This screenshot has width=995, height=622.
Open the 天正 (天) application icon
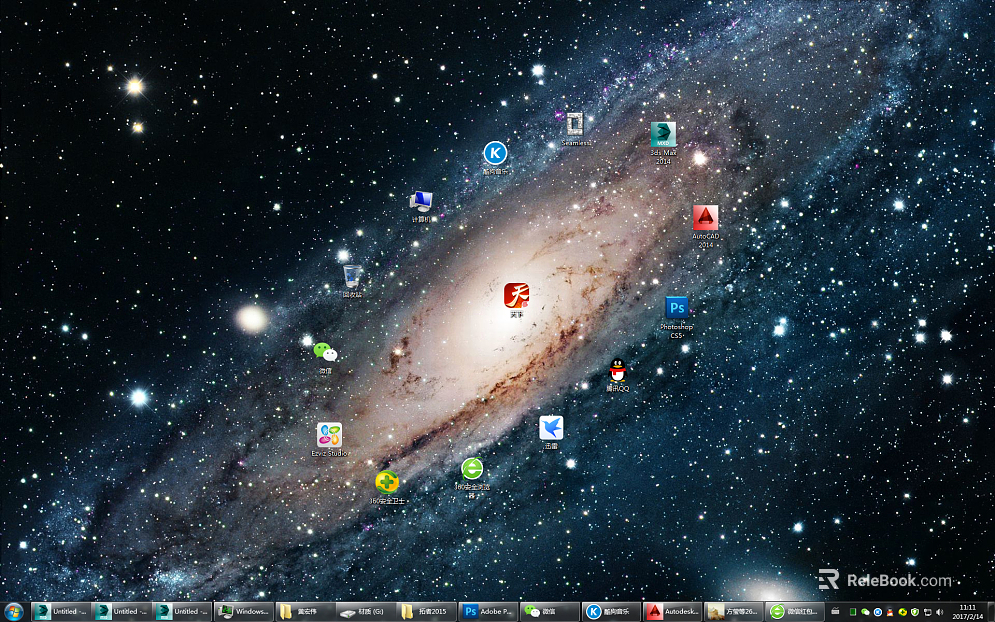516,294
